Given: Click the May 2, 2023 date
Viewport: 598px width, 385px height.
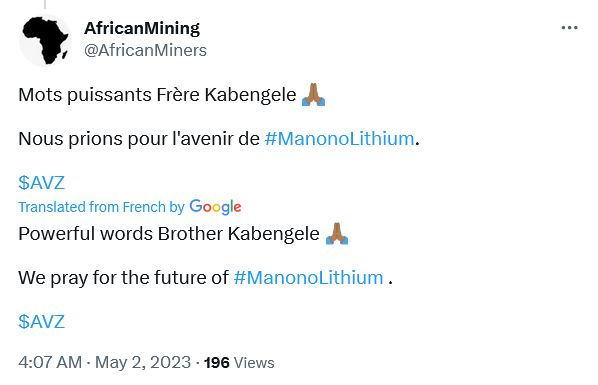Looking at the screenshot, I should pos(143,362).
